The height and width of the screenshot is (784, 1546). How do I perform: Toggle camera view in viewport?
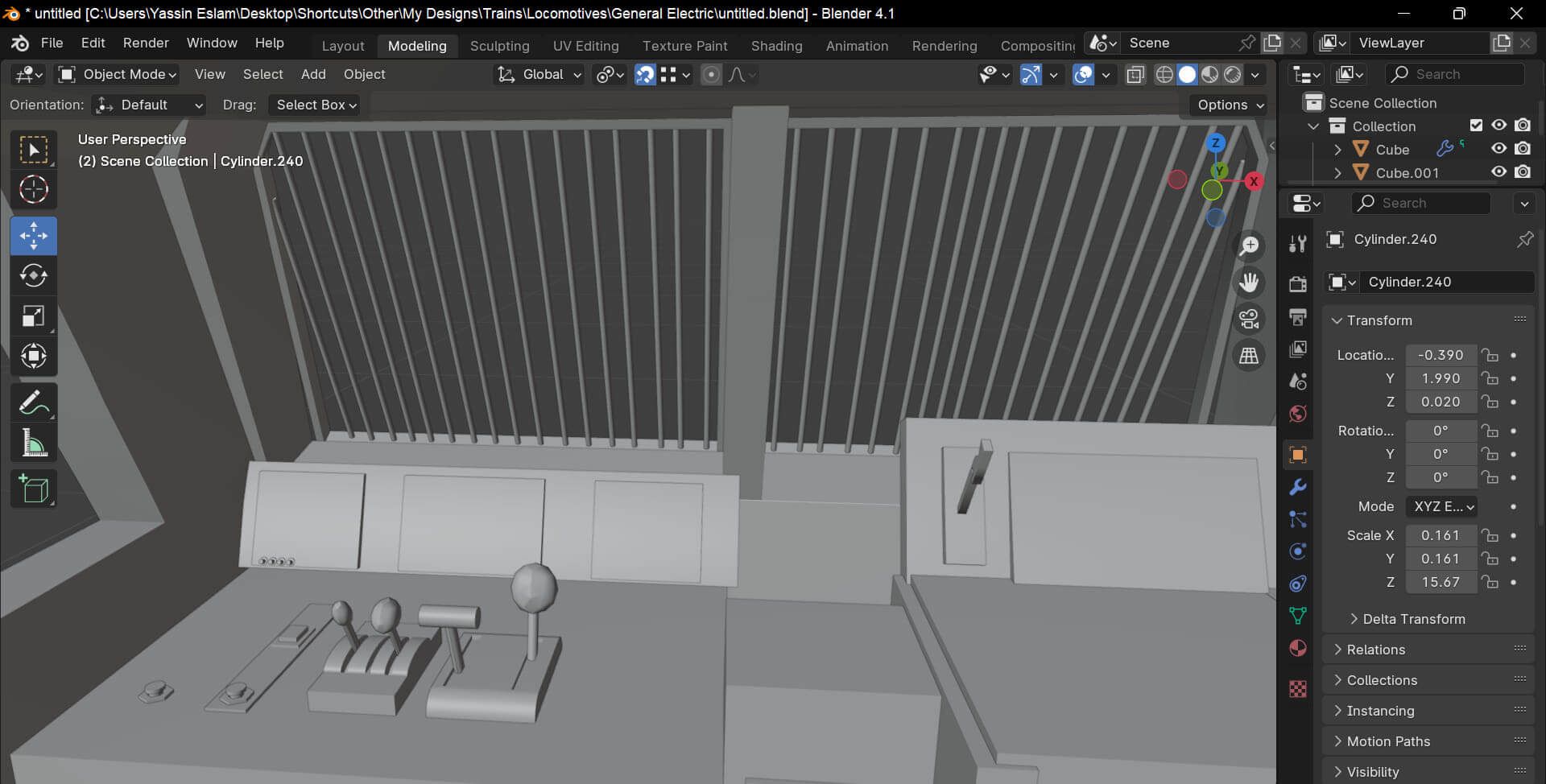pyautogui.click(x=1249, y=320)
